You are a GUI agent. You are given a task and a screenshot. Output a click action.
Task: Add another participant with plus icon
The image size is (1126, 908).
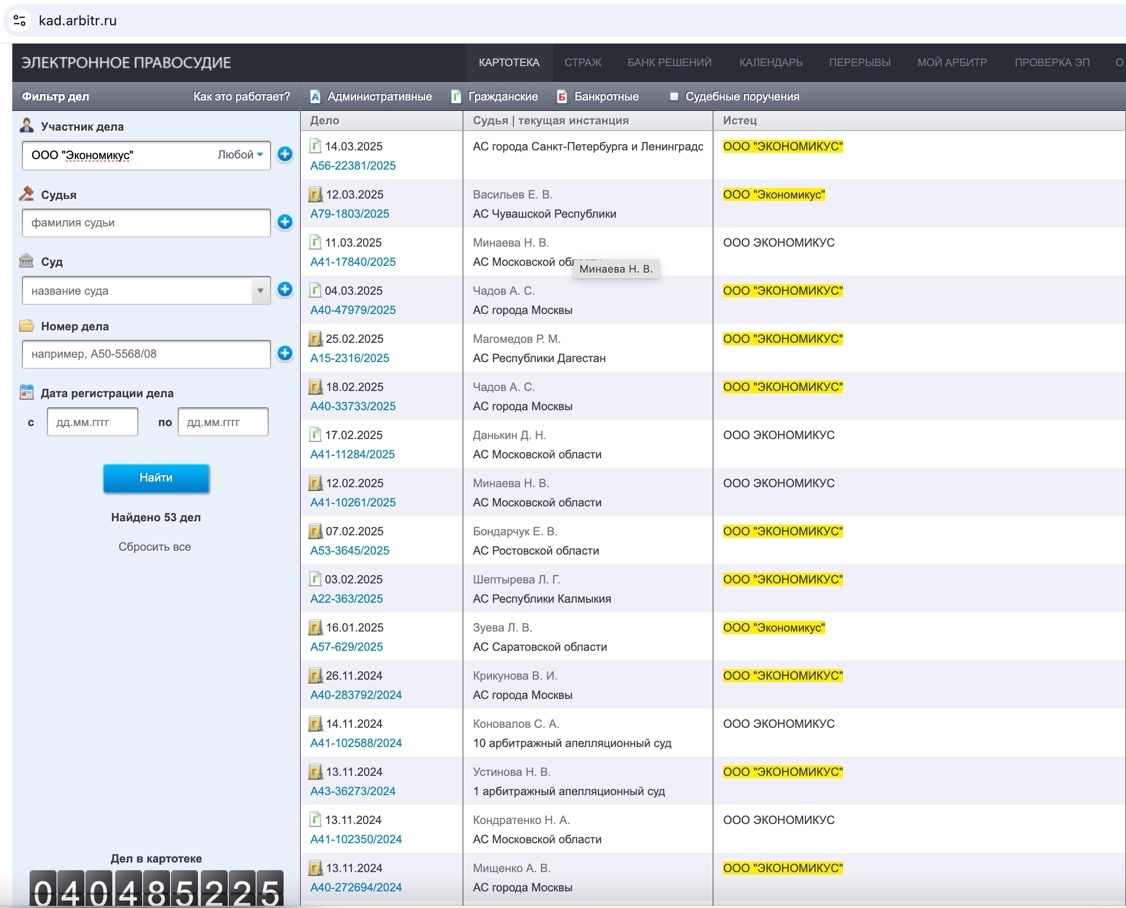tap(285, 154)
